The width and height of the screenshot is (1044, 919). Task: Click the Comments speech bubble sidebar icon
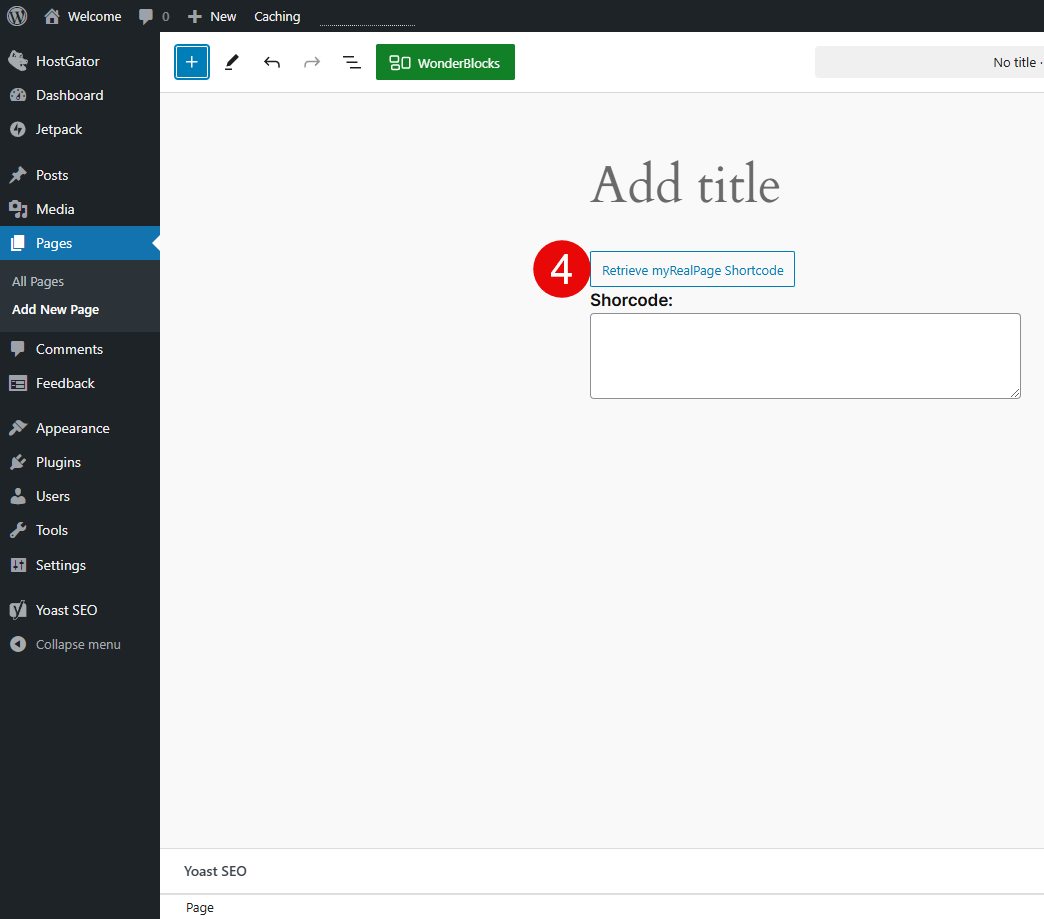coord(18,349)
